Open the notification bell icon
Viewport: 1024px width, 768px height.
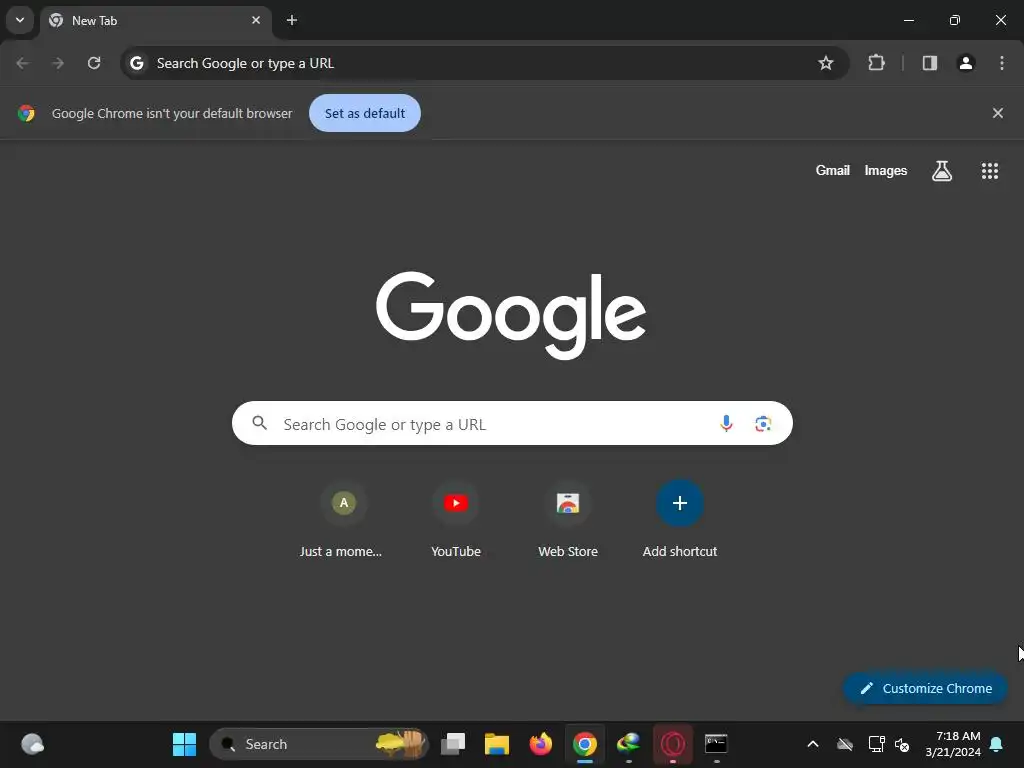click(x=996, y=744)
